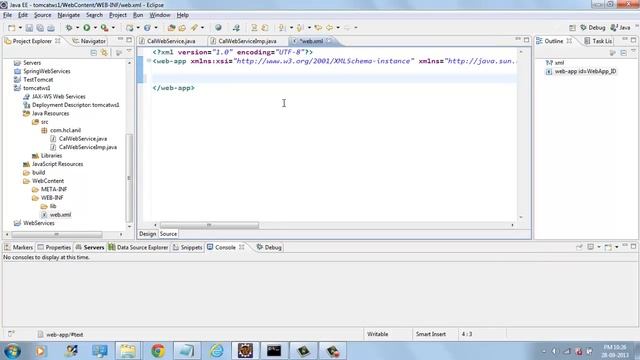This screenshot has height=360, width=640.
Task: Close the Console view tab
Action: pos(242,247)
